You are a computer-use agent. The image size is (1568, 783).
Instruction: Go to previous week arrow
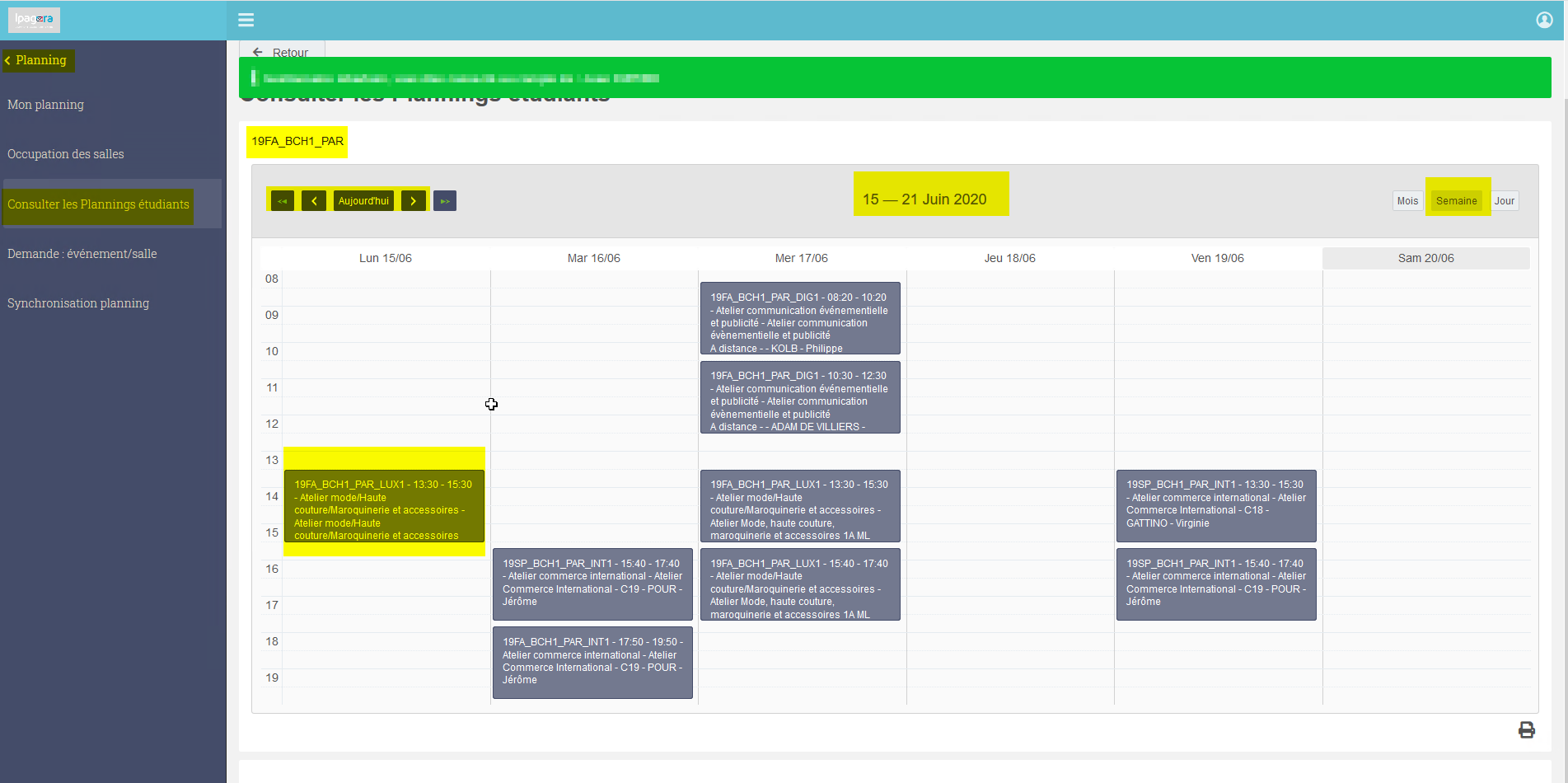(314, 201)
